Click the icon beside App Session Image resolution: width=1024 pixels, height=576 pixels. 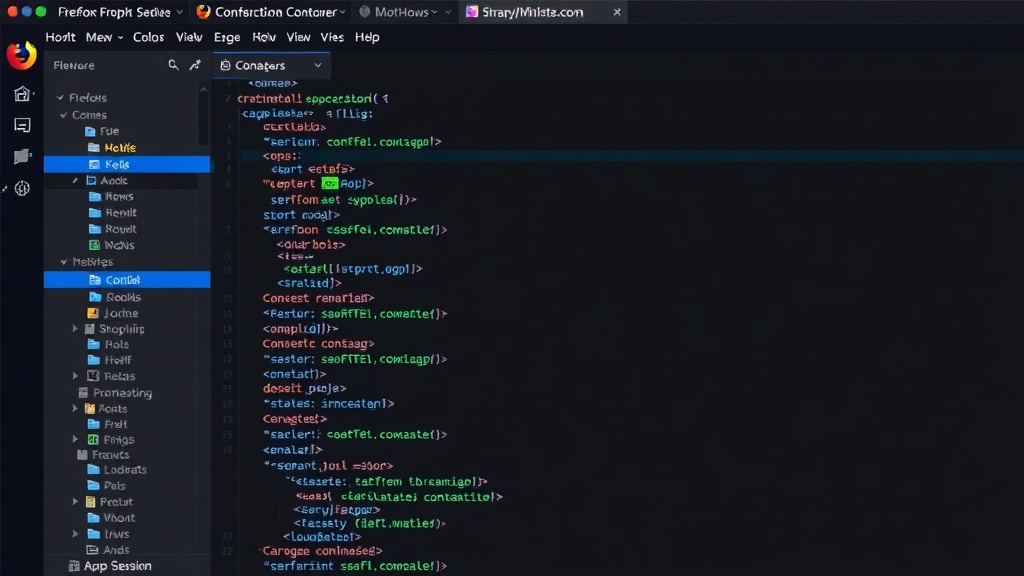[74, 566]
